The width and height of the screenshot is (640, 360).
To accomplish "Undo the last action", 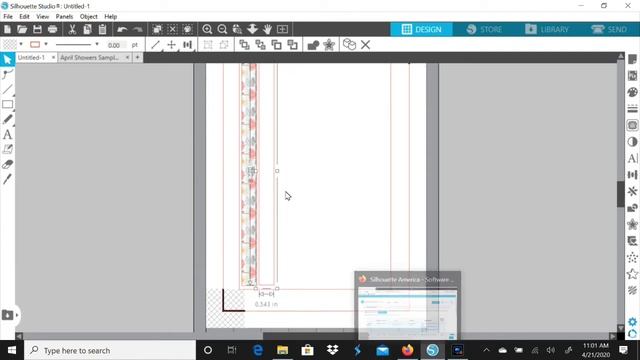I will (122, 29).
